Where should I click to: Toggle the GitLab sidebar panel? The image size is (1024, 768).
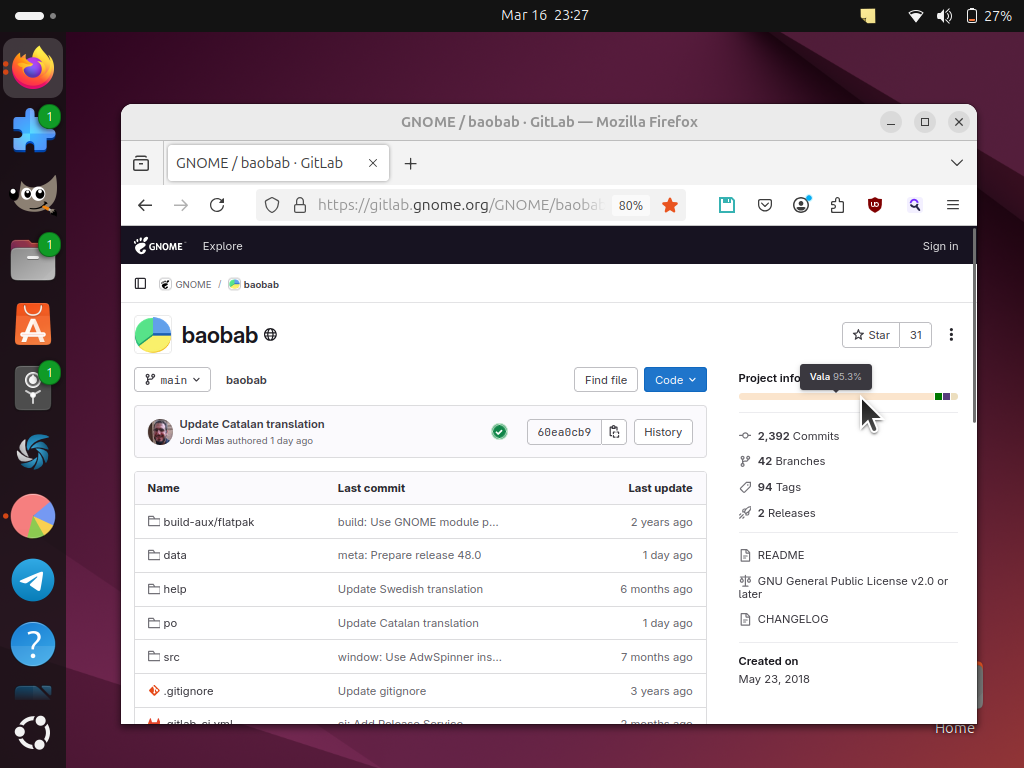pos(140,283)
